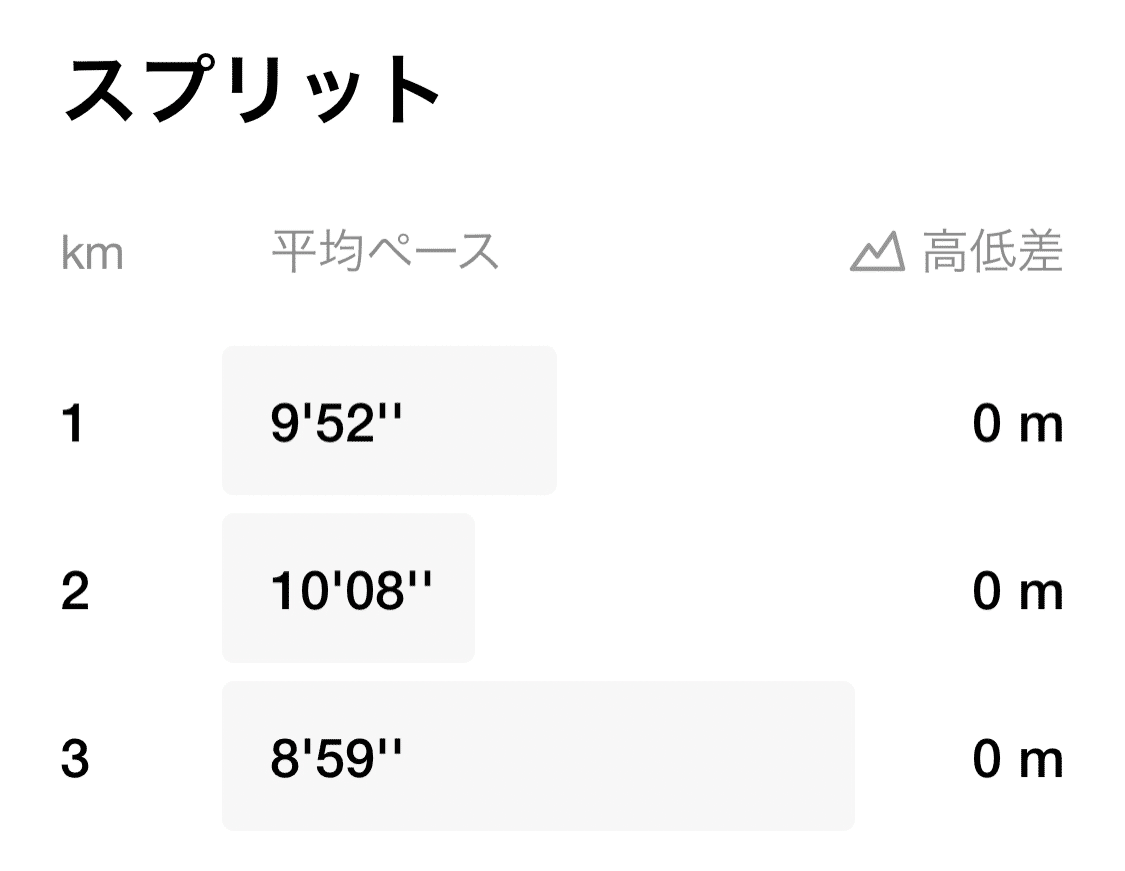Click the 高低差 column label
Viewport: 1125px width, 871px height.
[x=992, y=252]
